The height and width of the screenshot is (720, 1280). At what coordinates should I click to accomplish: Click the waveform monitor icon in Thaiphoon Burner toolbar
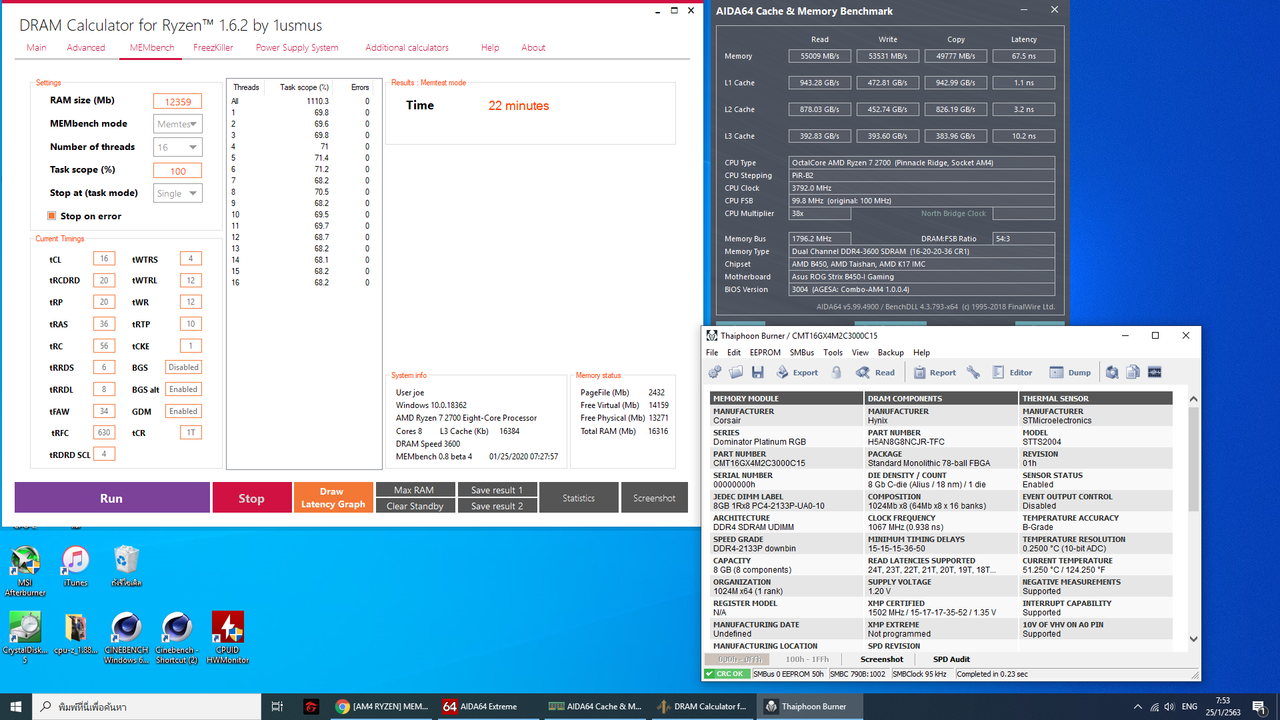[1154, 372]
